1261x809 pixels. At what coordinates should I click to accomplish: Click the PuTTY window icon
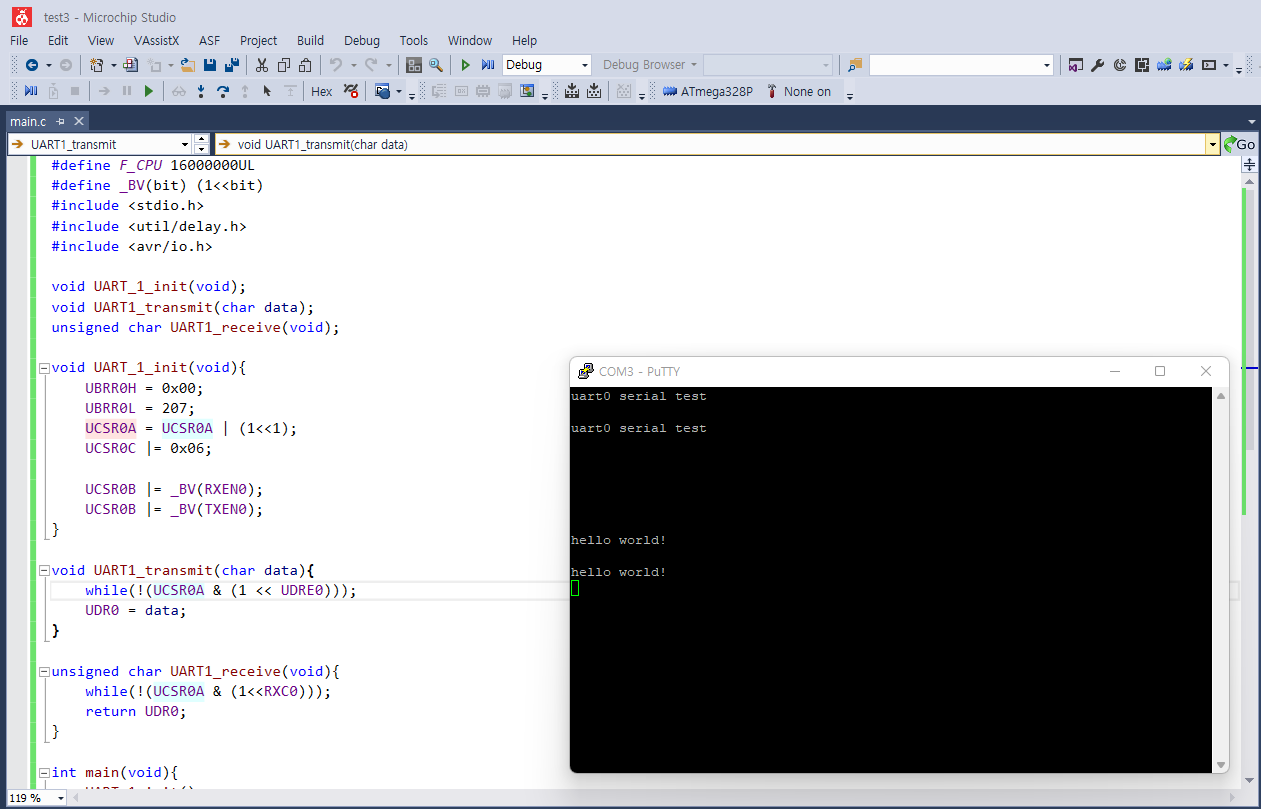pyautogui.click(x=586, y=371)
